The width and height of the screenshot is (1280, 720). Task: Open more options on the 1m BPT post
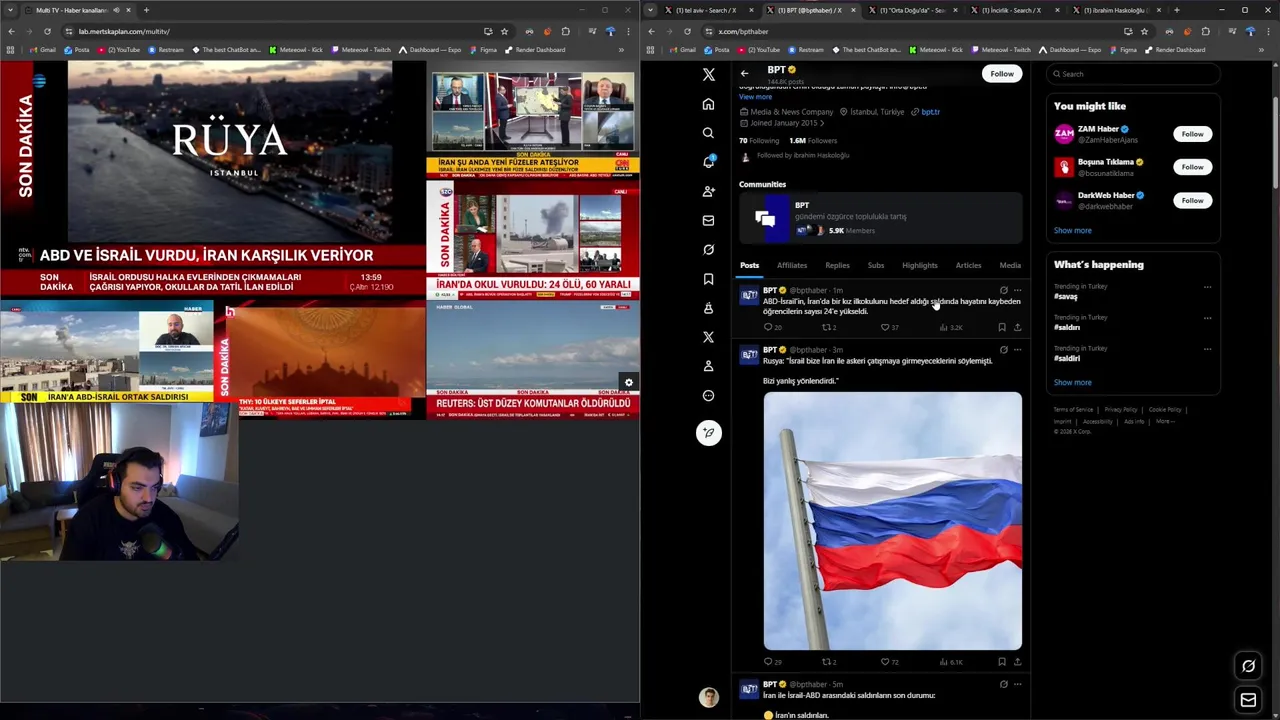pos(1017,291)
